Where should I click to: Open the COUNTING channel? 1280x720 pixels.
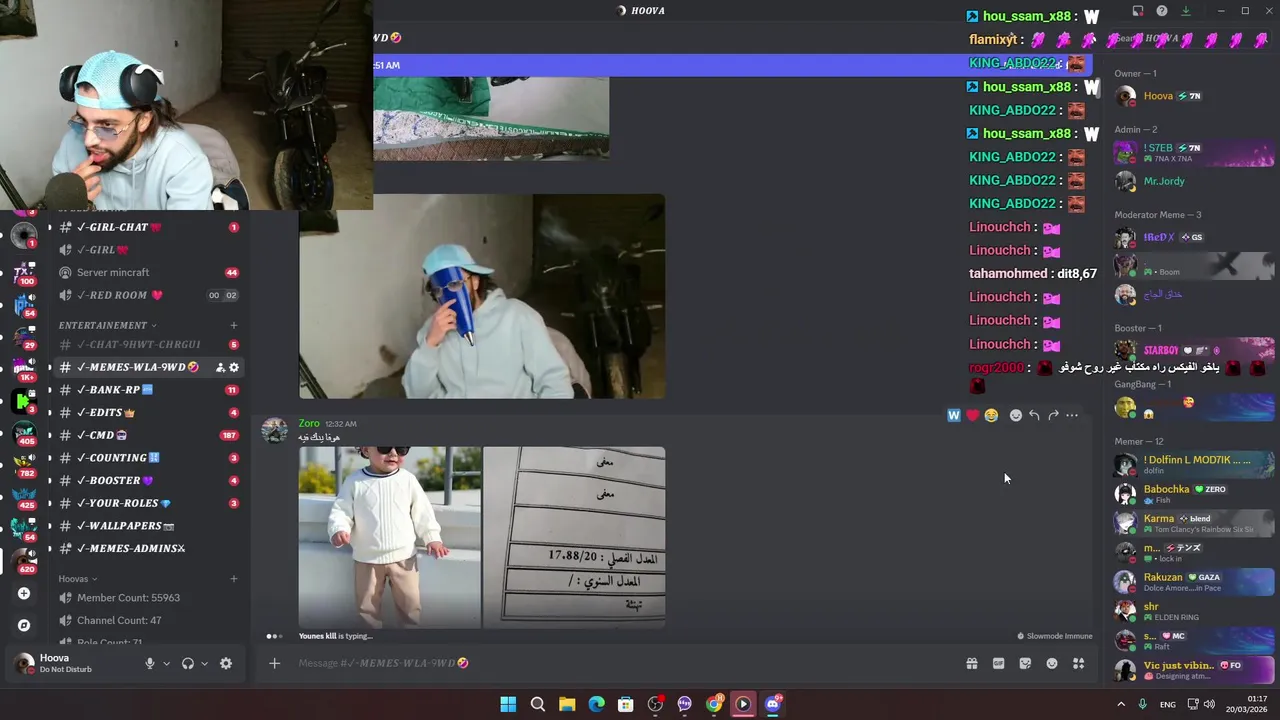148,458
